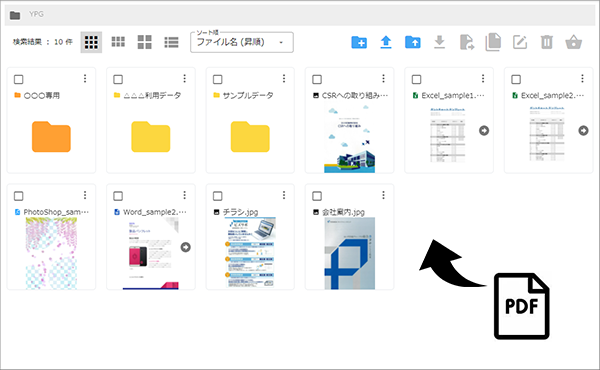Screen dimensions: 600x370
Task: Open the sort order dropdown ファイル名 (昇順)
Action: (x=242, y=42)
